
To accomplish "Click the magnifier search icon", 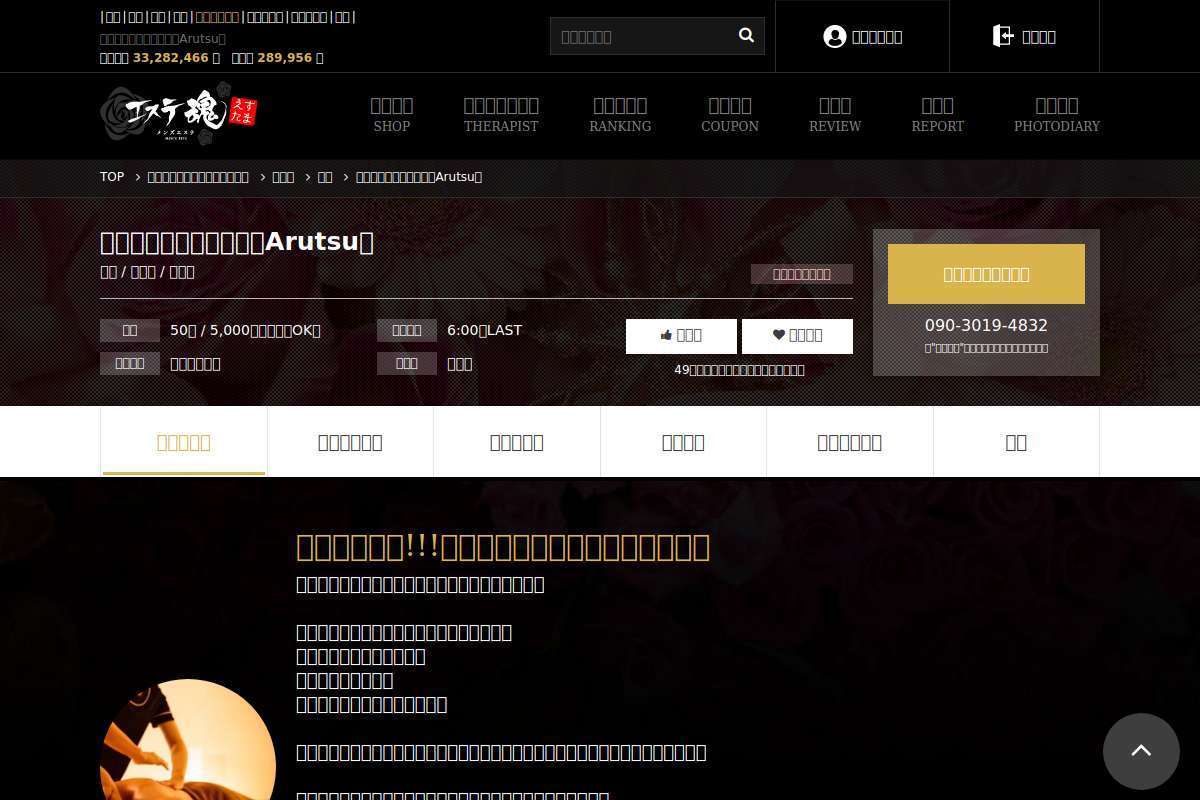I will (x=746, y=36).
